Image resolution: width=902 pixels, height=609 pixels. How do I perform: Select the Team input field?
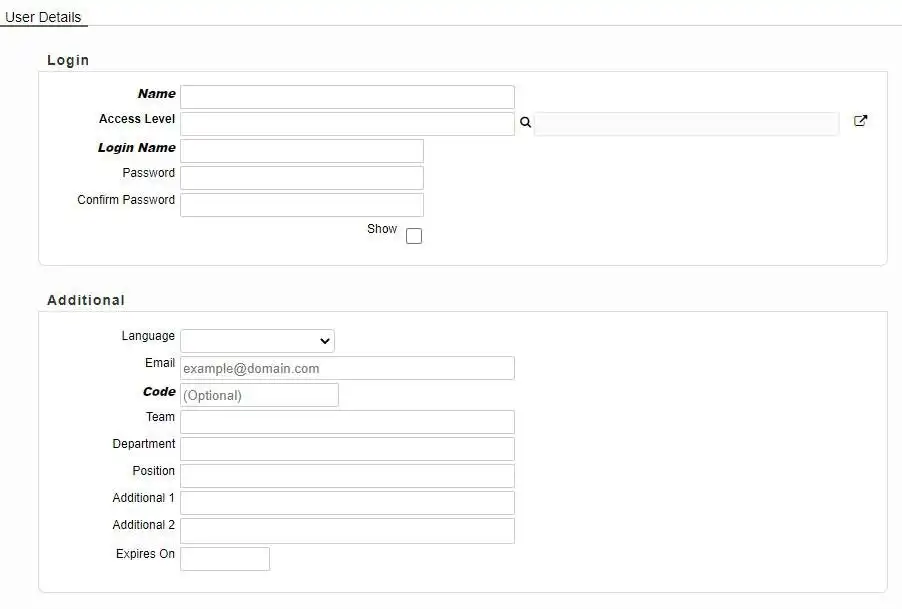pyautogui.click(x=347, y=422)
